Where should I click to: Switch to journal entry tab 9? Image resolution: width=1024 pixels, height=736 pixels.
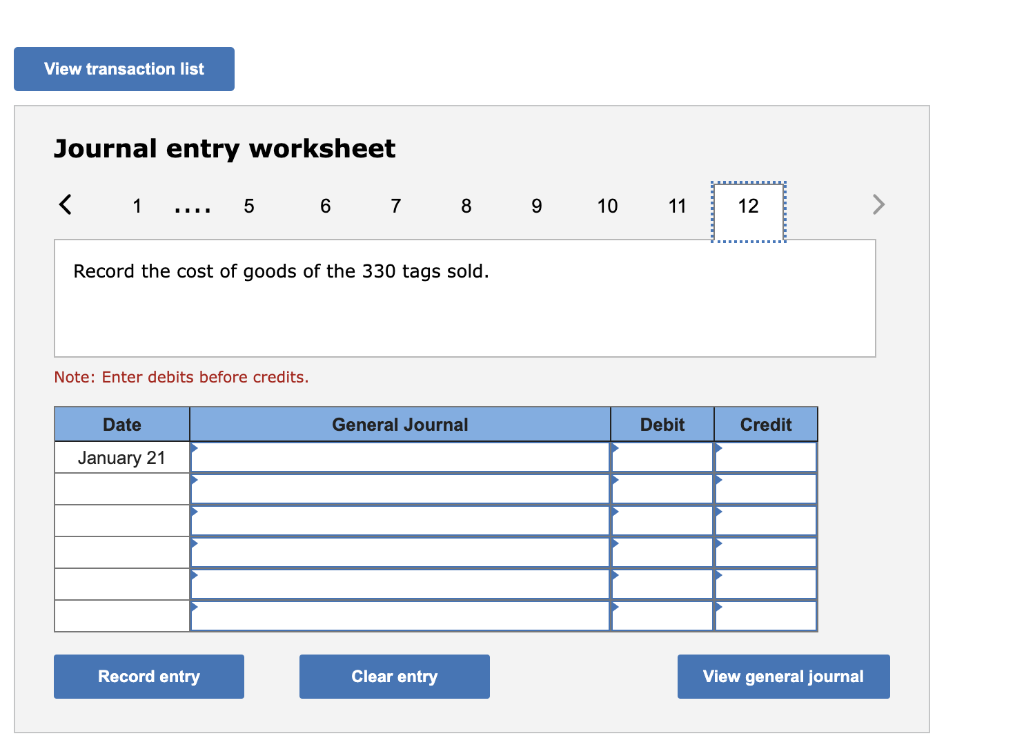click(536, 206)
